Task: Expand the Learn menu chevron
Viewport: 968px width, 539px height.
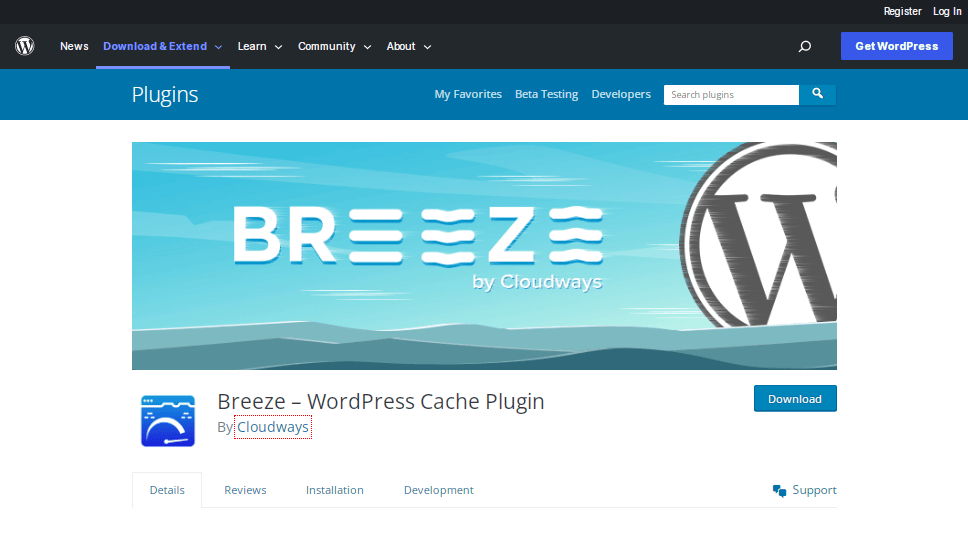Action: coord(278,47)
